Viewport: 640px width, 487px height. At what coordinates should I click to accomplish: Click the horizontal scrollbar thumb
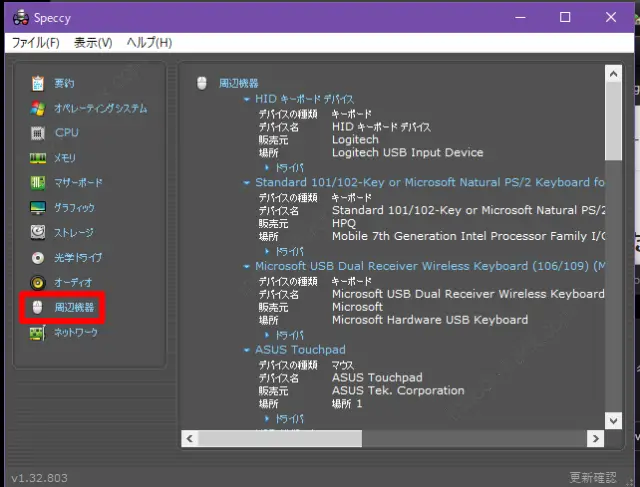(x=280, y=438)
